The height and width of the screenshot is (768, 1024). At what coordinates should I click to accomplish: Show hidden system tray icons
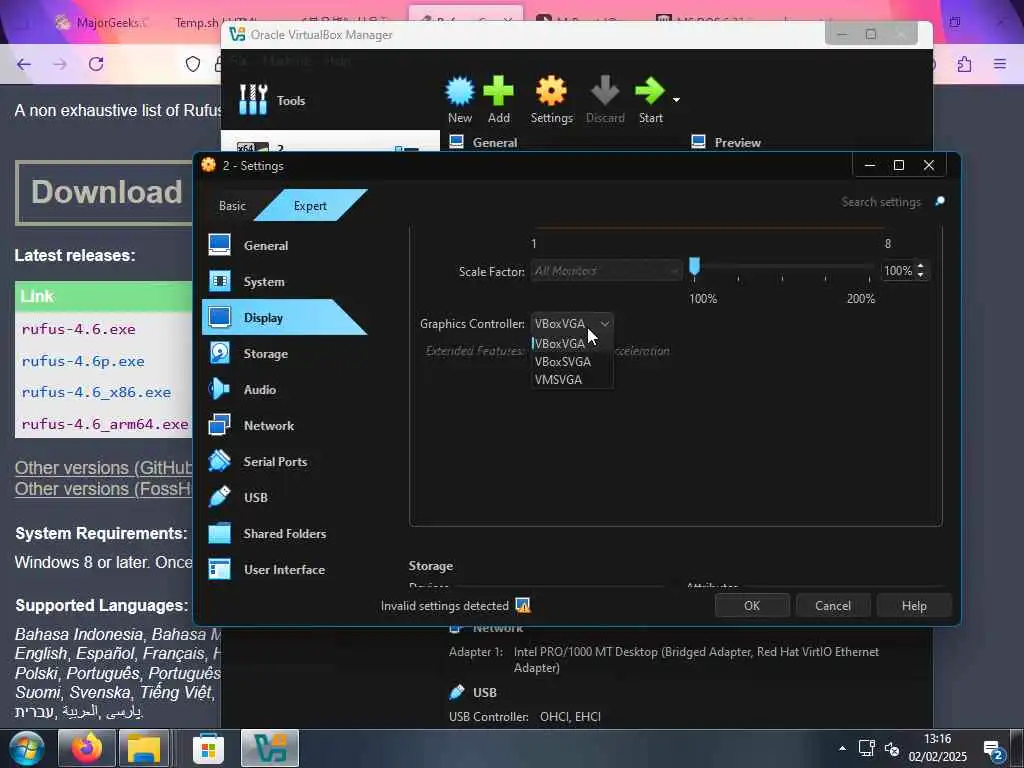(842, 748)
